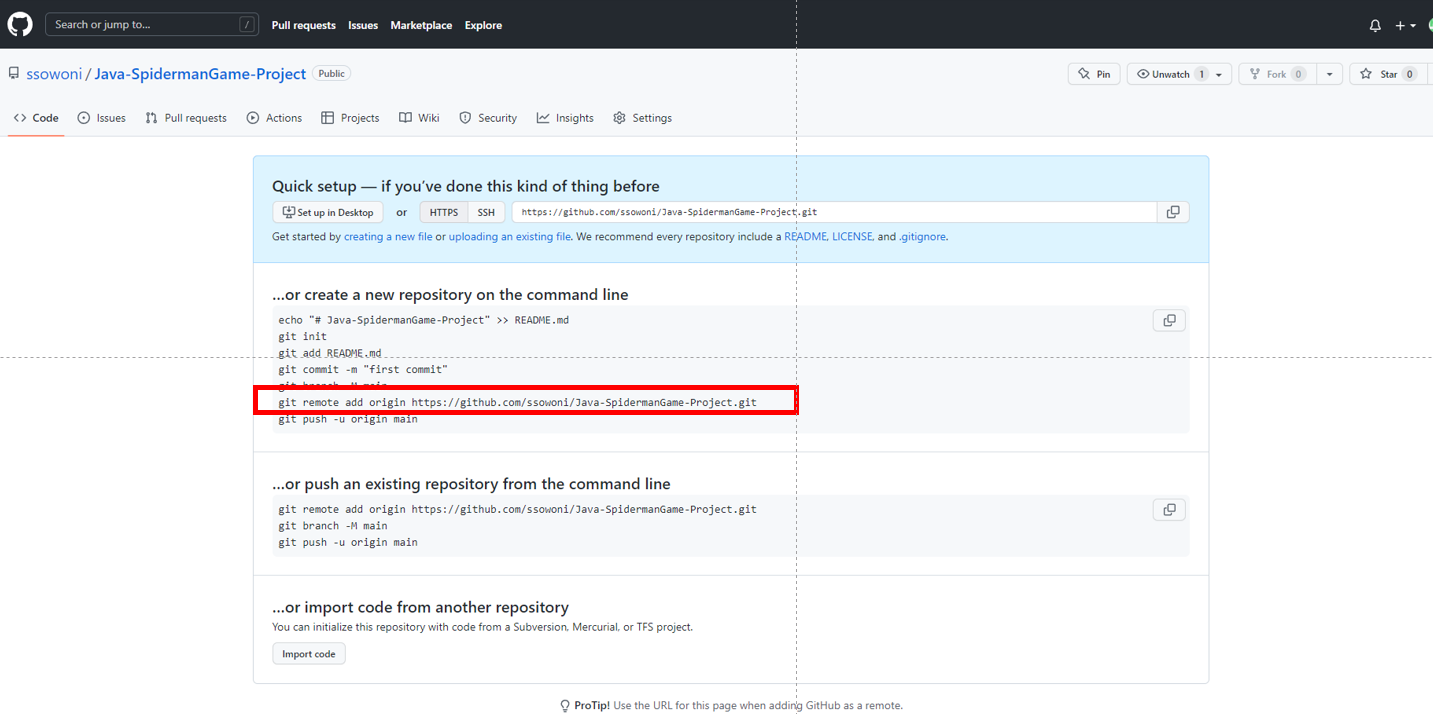Open the .gitignore link
1433x714 pixels.
pyautogui.click(x=922, y=237)
